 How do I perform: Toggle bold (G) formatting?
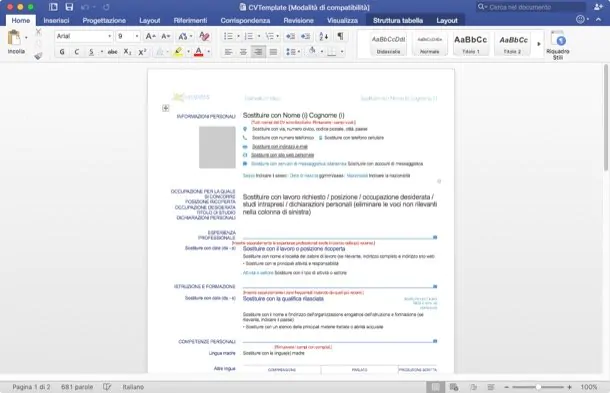pyautogui.click(x=62, y=52)
